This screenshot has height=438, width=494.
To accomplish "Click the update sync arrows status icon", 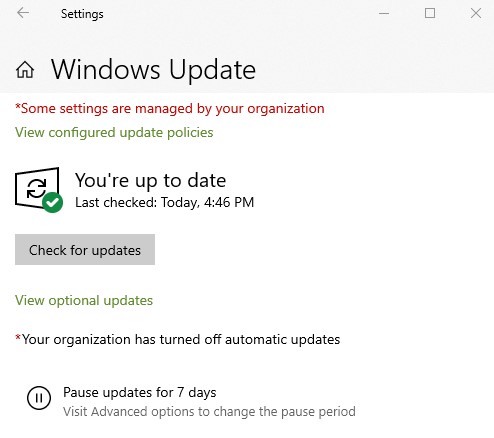I will [x=36, y=188].
